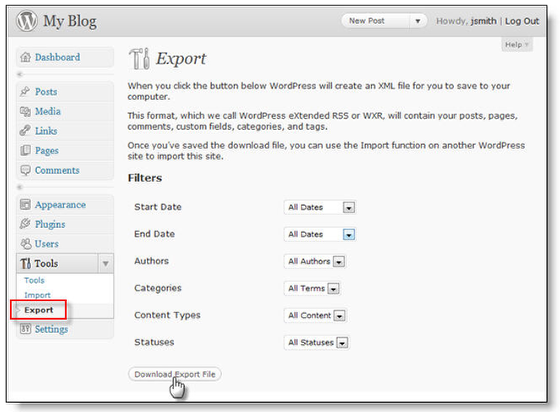The height and width of the screenshot is (412, 560).
Task: Click the Log Out link
Action: pos(522,21)
